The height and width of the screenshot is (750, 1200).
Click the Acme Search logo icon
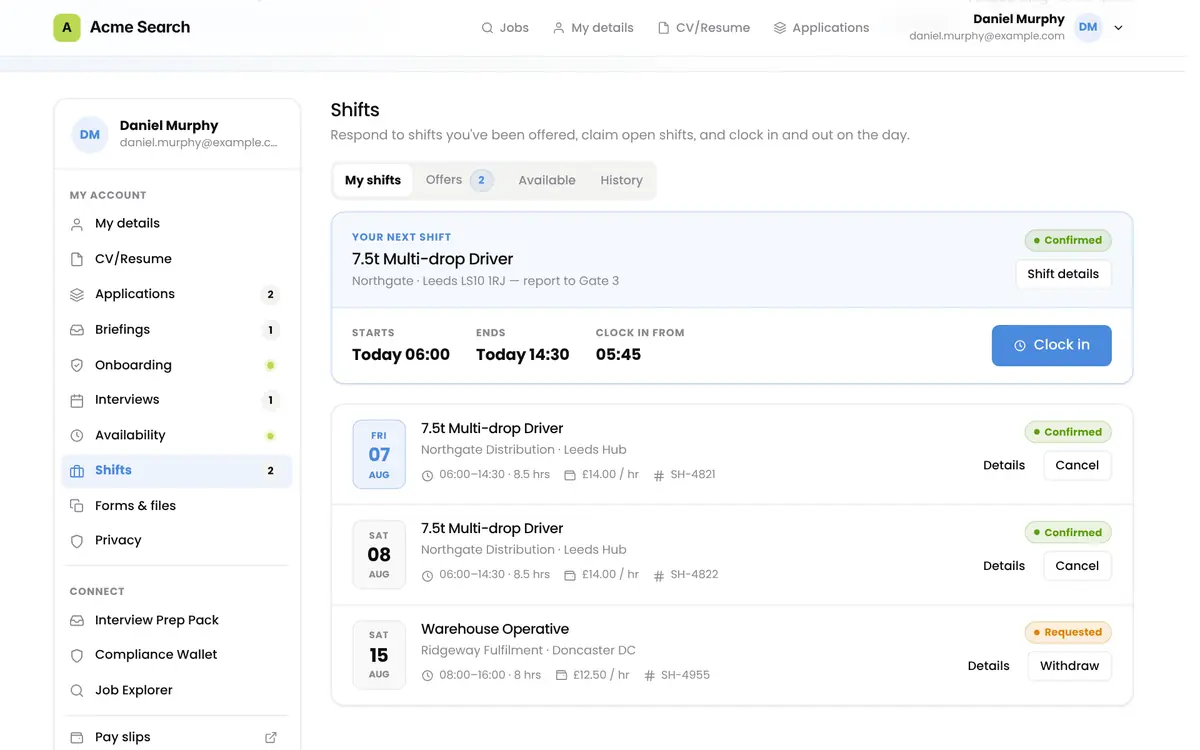coord(67,28)
